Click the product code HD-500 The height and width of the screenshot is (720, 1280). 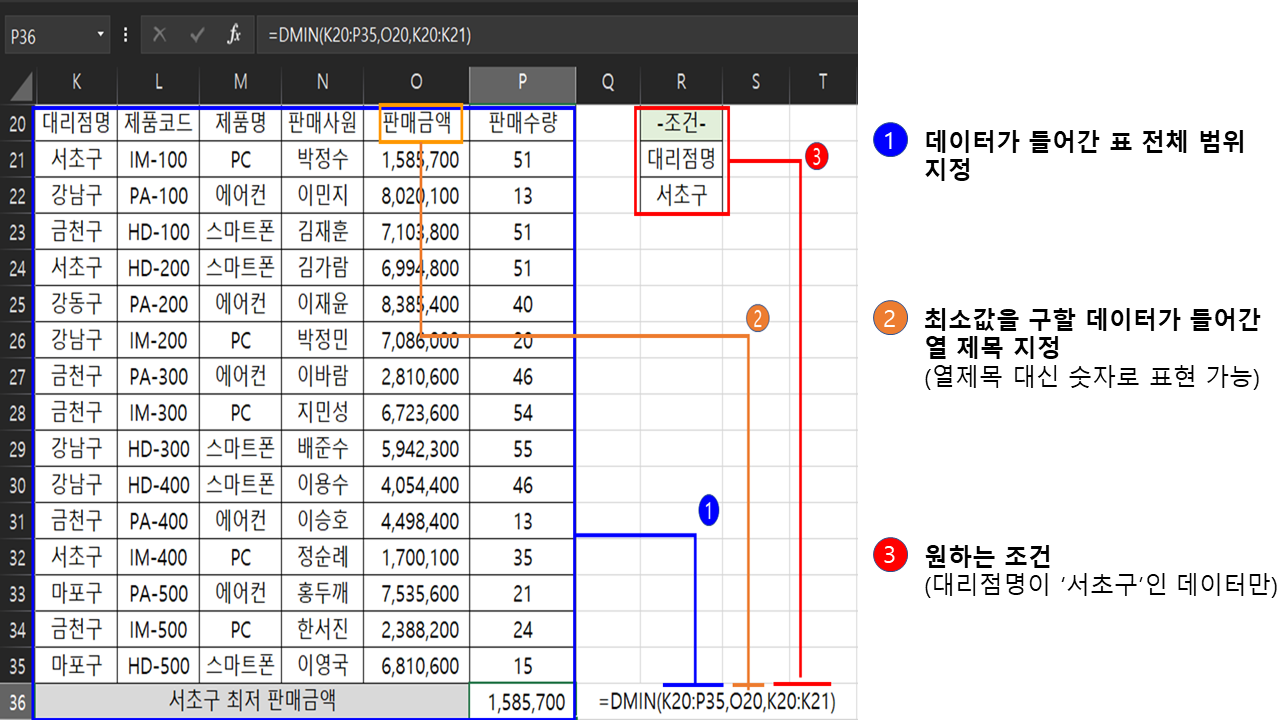[x=158, y=666]
